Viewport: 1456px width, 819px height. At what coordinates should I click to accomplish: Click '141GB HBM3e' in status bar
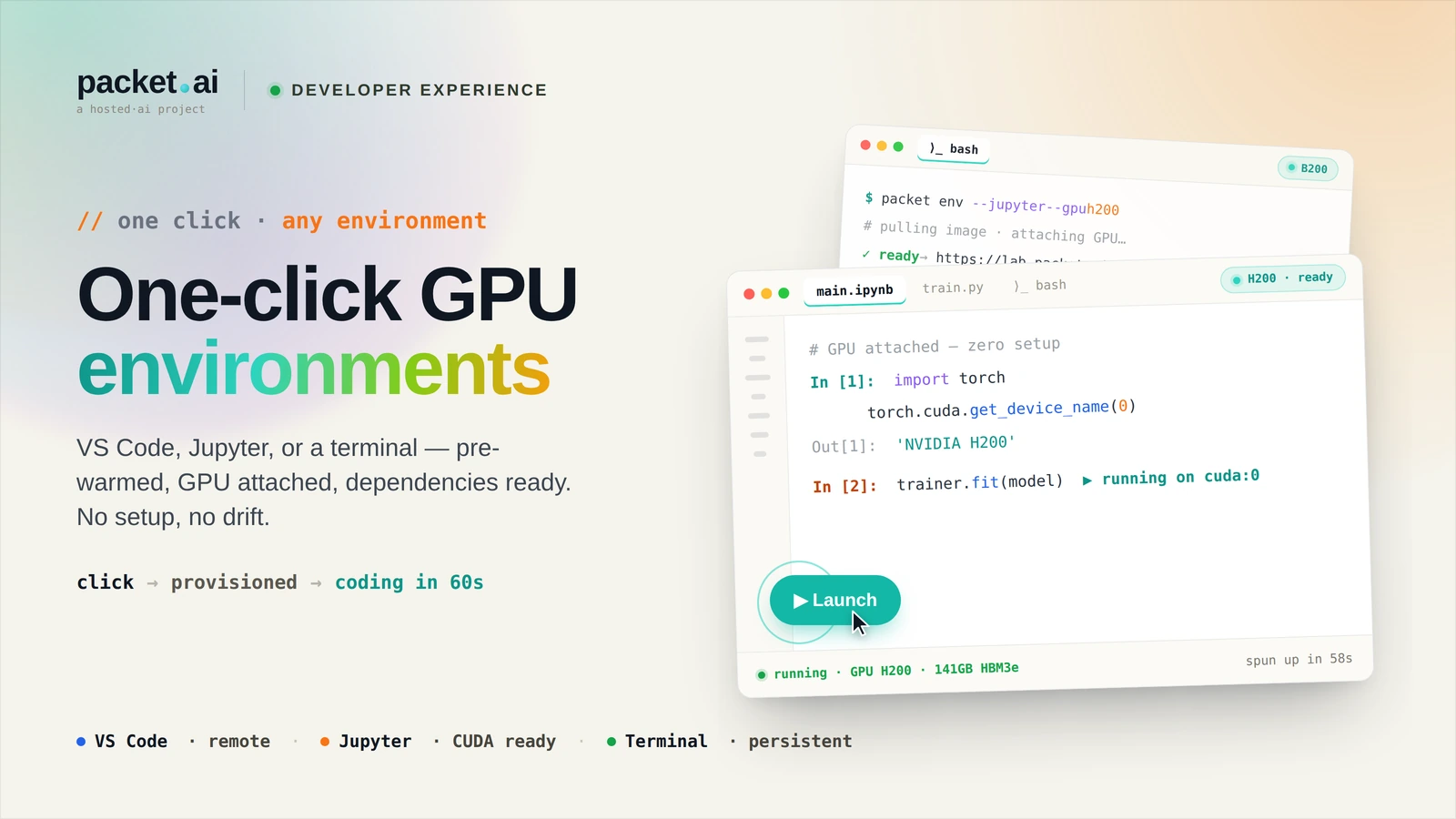976,669
